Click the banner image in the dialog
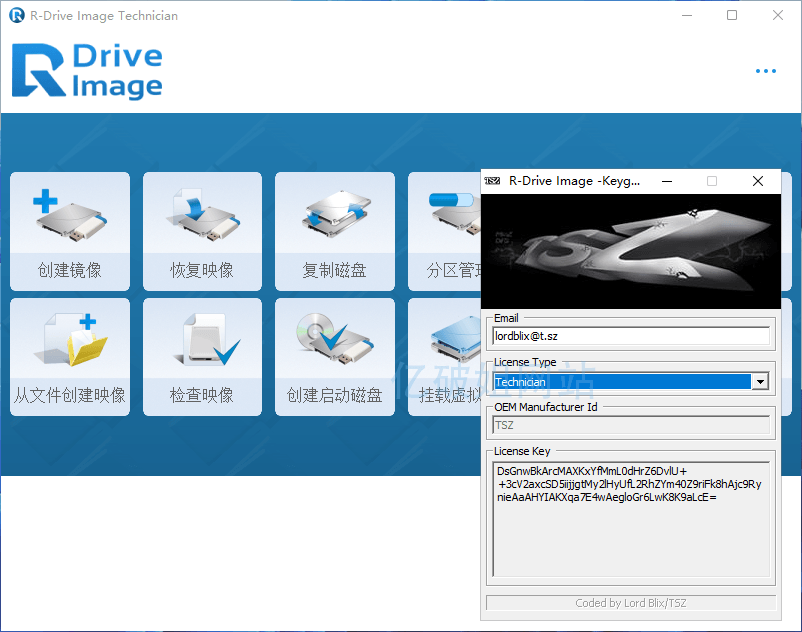The width and height of the screenshot is (802, 632). click(x=630, y=251)
